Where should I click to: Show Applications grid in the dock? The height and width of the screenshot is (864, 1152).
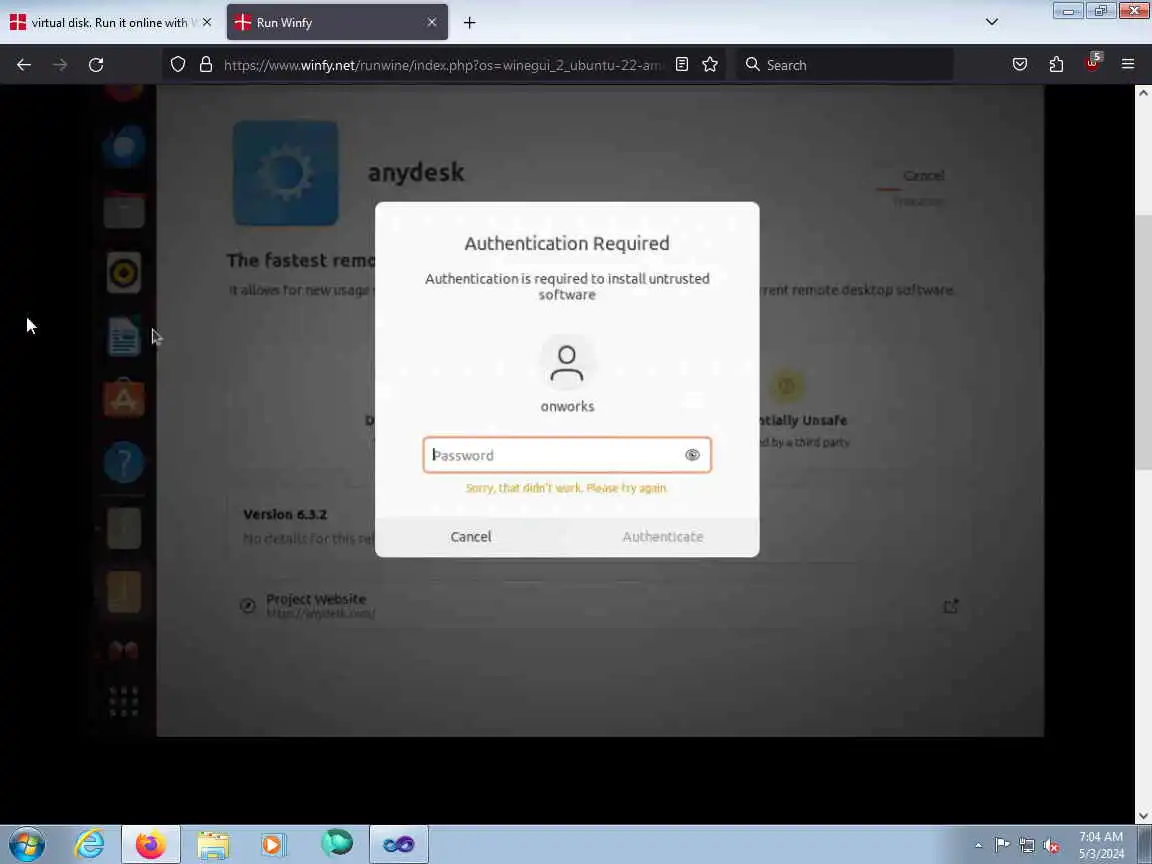(x=123, y=702)
